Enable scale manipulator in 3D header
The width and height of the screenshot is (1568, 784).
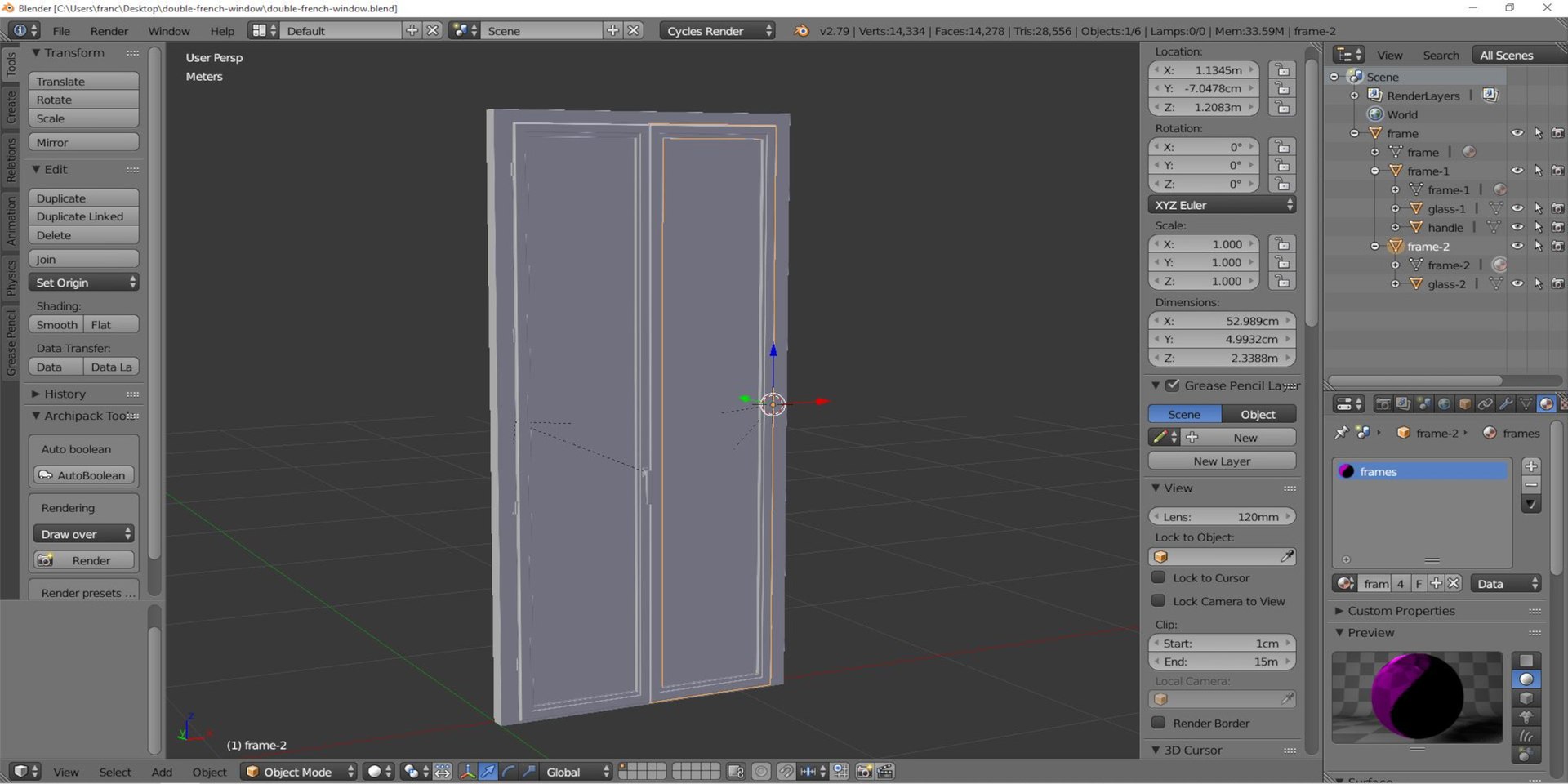(x=528, y=772)
